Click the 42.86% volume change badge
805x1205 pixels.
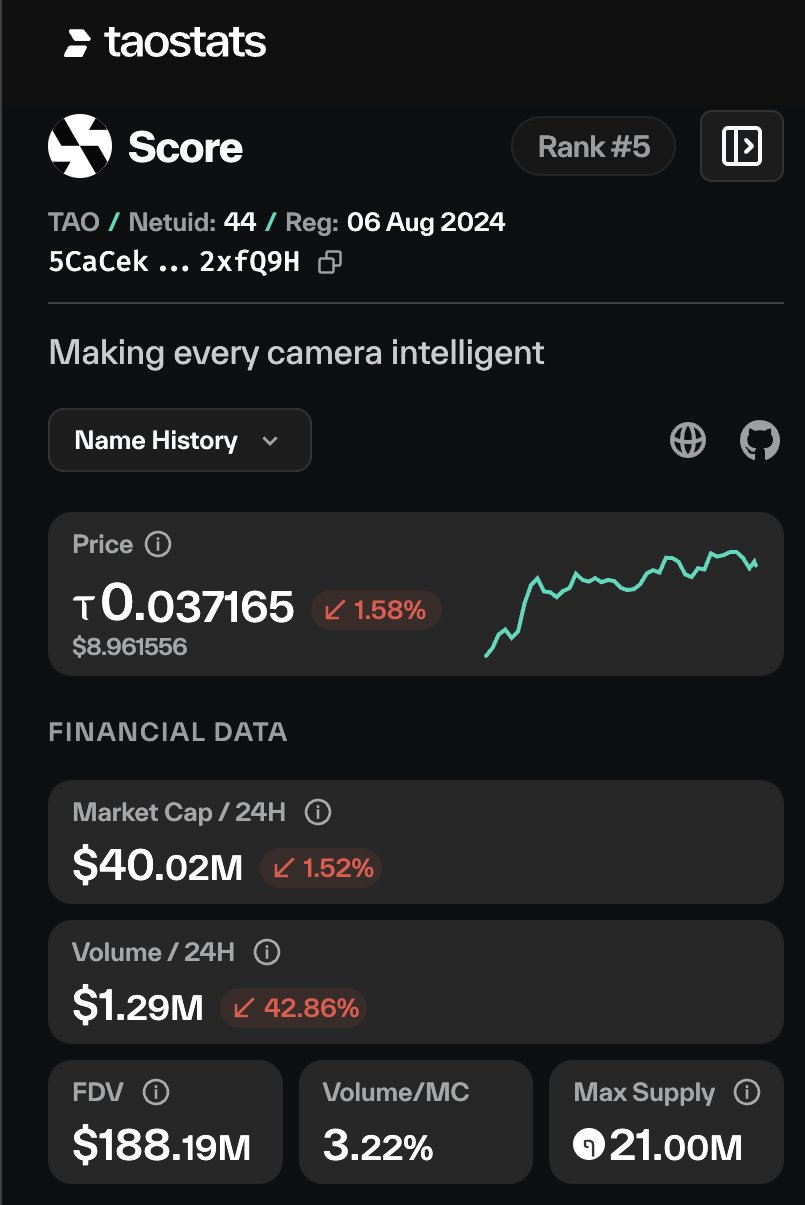[x=294, y=1008]
